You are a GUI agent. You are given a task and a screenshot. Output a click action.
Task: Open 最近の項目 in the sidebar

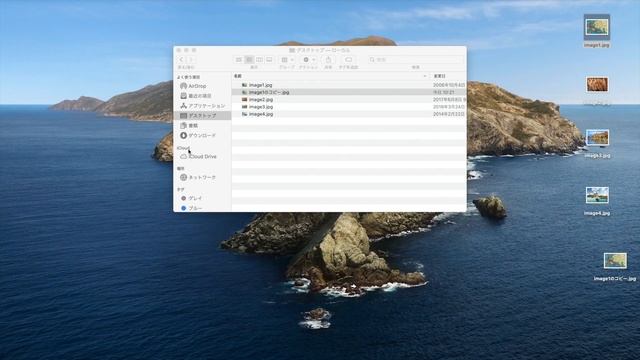[x=202, y=96]
